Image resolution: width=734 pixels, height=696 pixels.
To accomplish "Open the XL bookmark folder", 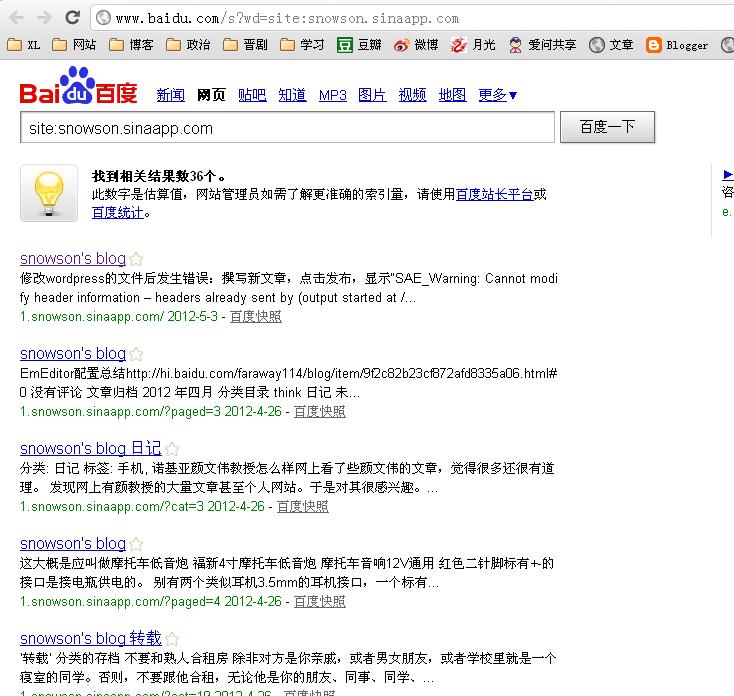I will coord(23,45).
